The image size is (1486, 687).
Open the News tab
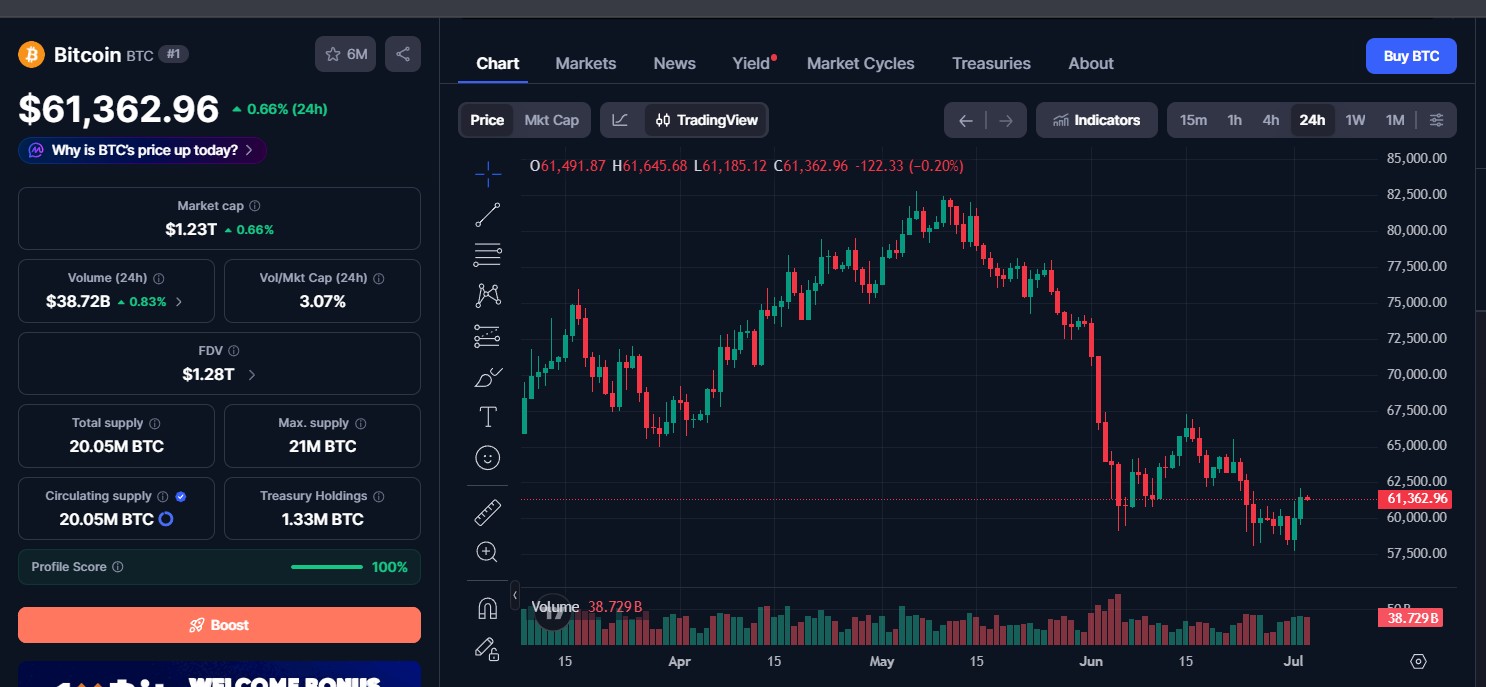coord(675,63)
